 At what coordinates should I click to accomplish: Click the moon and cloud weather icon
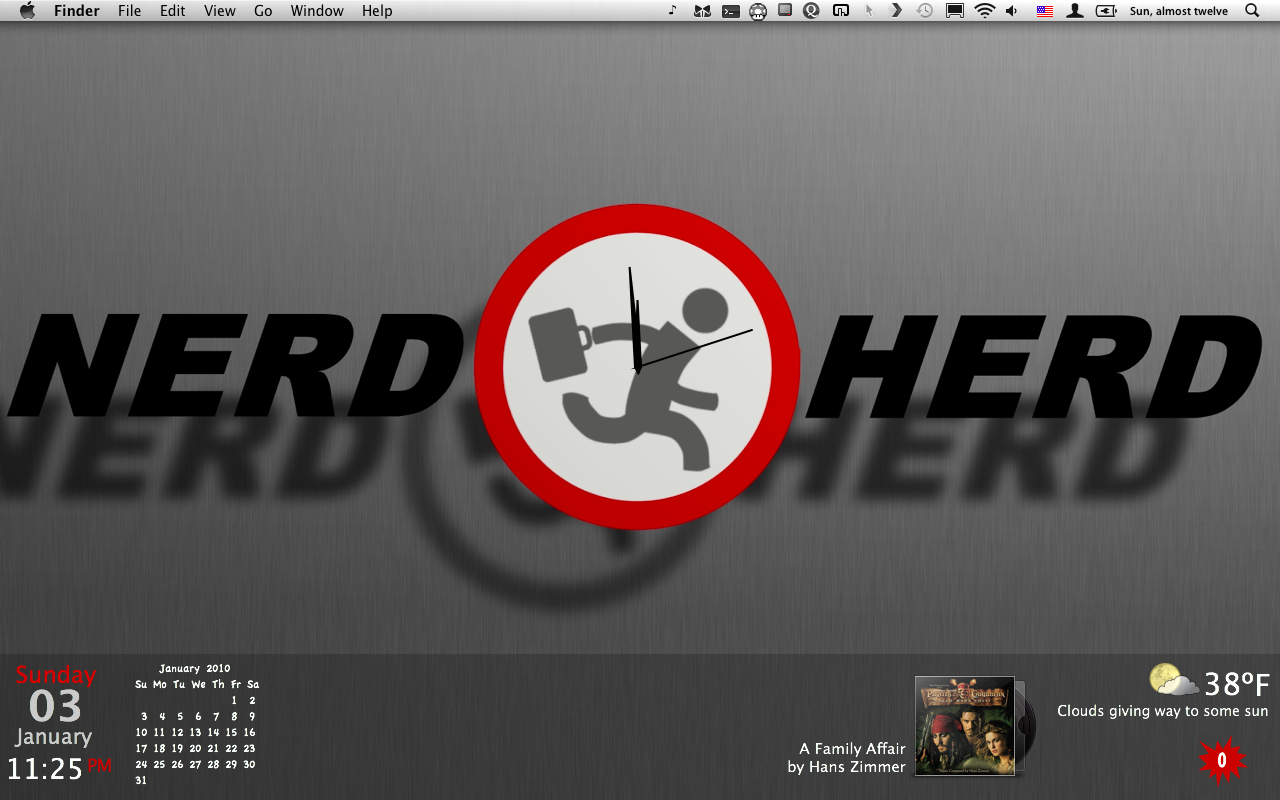pyautogui.click(x=1174, y=680)
